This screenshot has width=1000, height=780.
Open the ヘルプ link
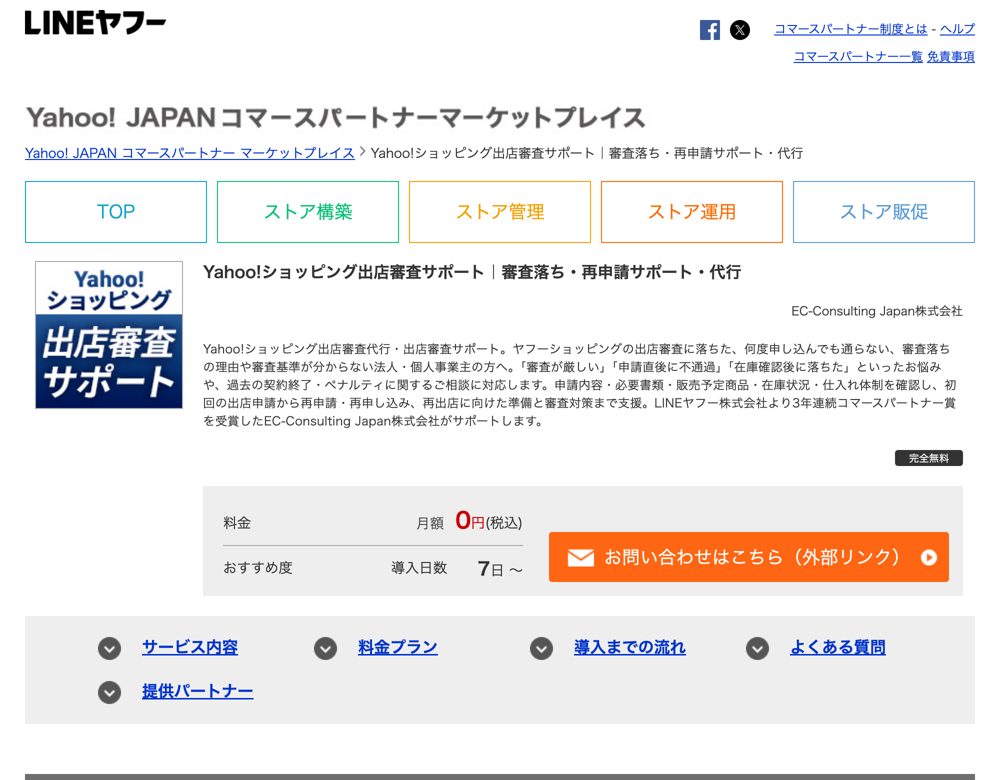(957, 29)
